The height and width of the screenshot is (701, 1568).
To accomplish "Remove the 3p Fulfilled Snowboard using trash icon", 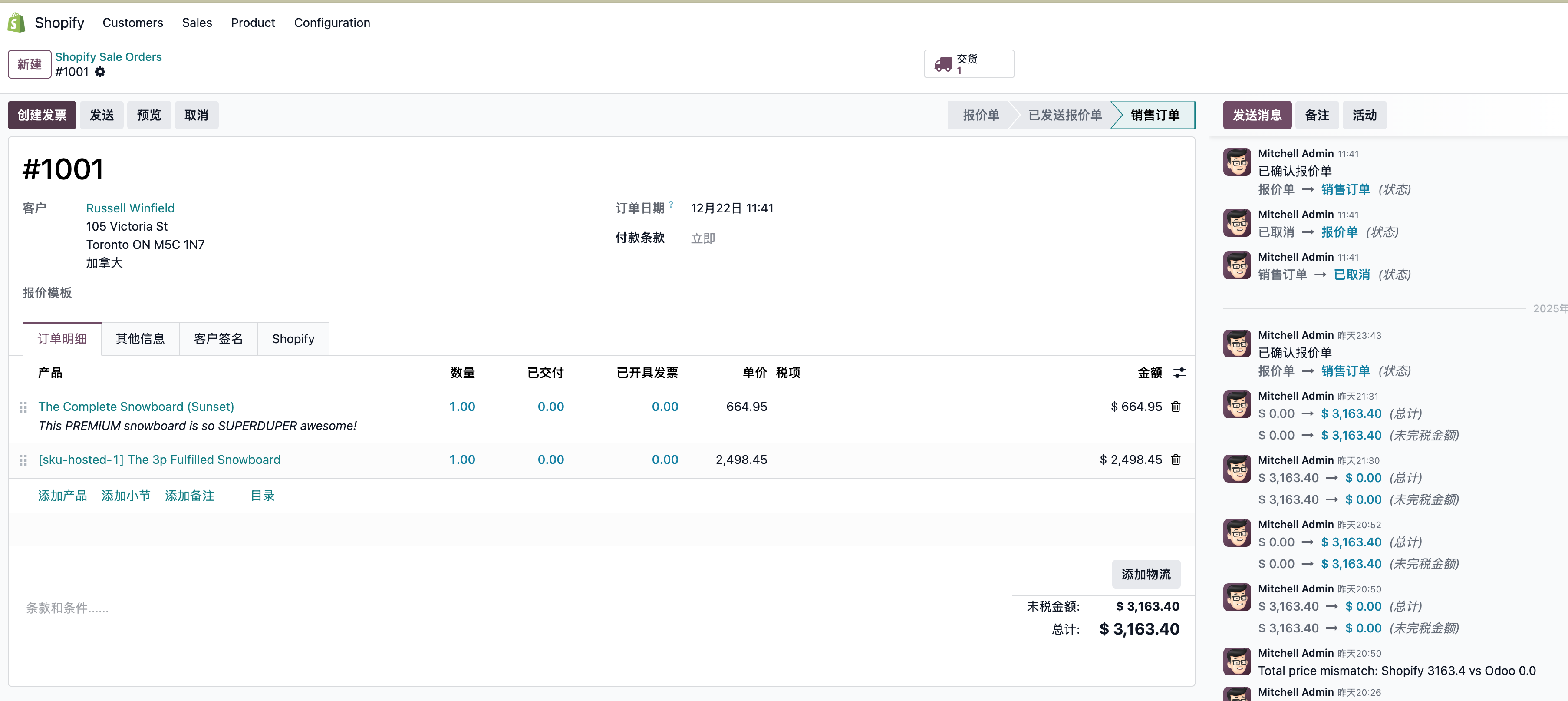I will 1176,460.
